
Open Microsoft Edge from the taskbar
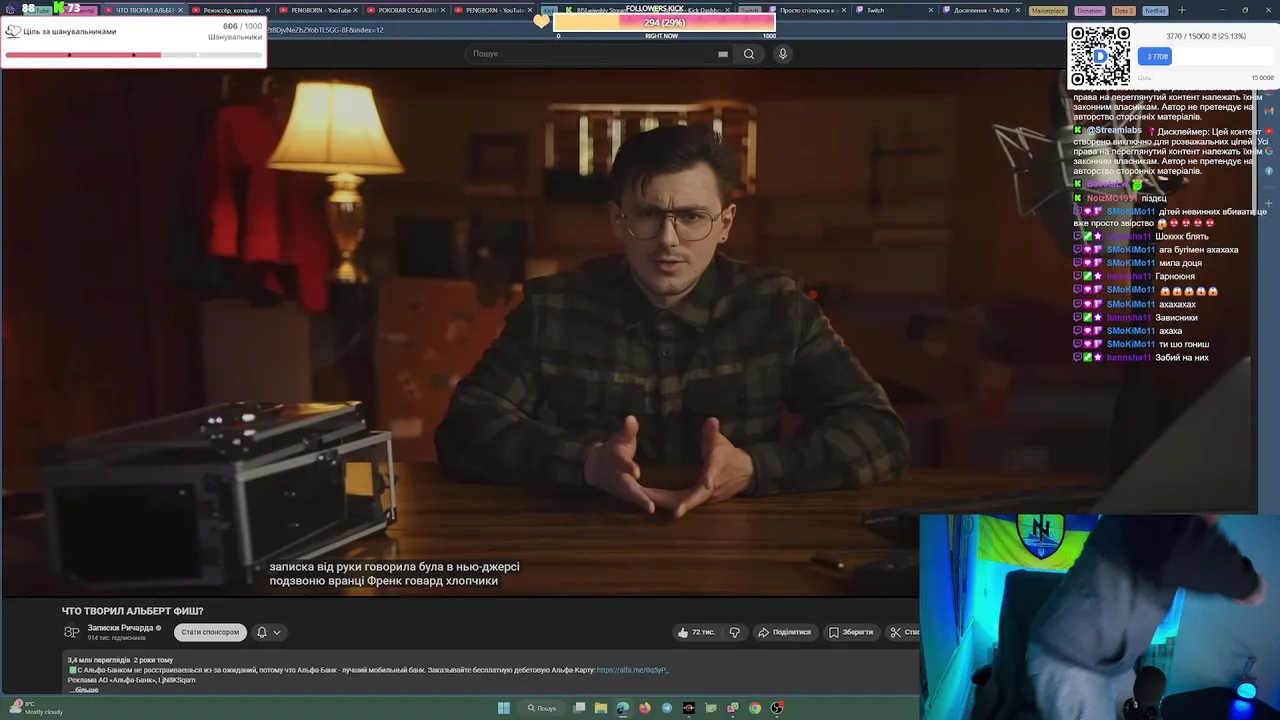(x=623, y=708)
